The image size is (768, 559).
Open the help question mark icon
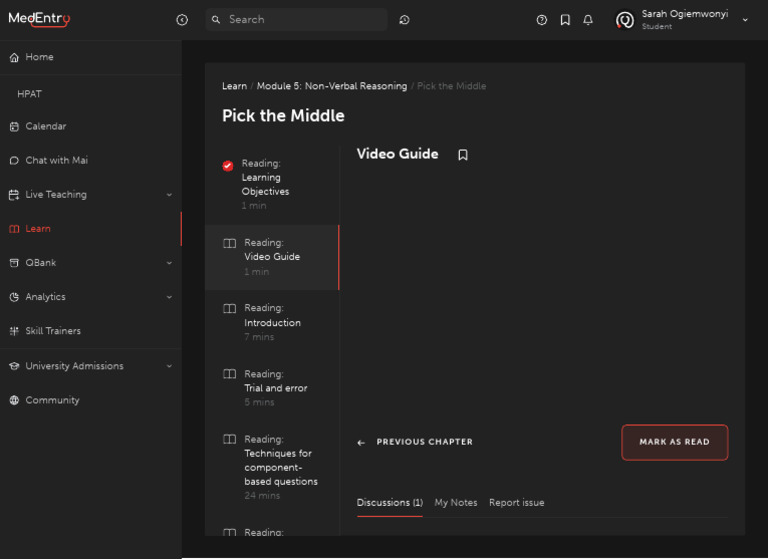click(541, 20)
